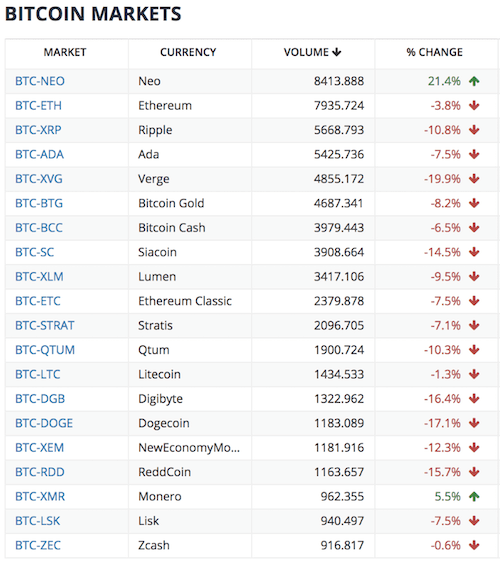Click the red down arrow for Verge

pos(474,179)
